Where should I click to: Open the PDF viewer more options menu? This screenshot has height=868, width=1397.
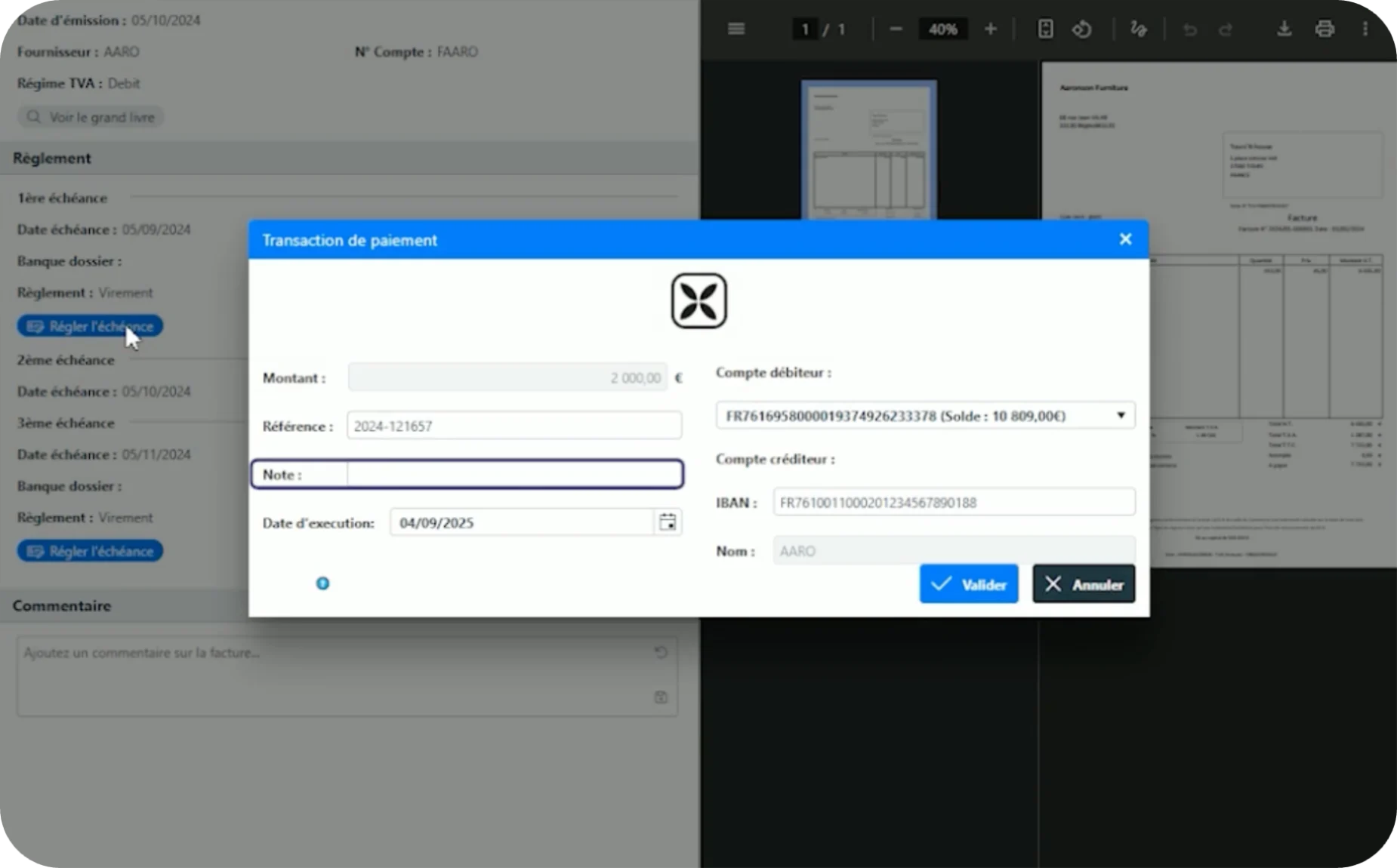coord(1365,29)
